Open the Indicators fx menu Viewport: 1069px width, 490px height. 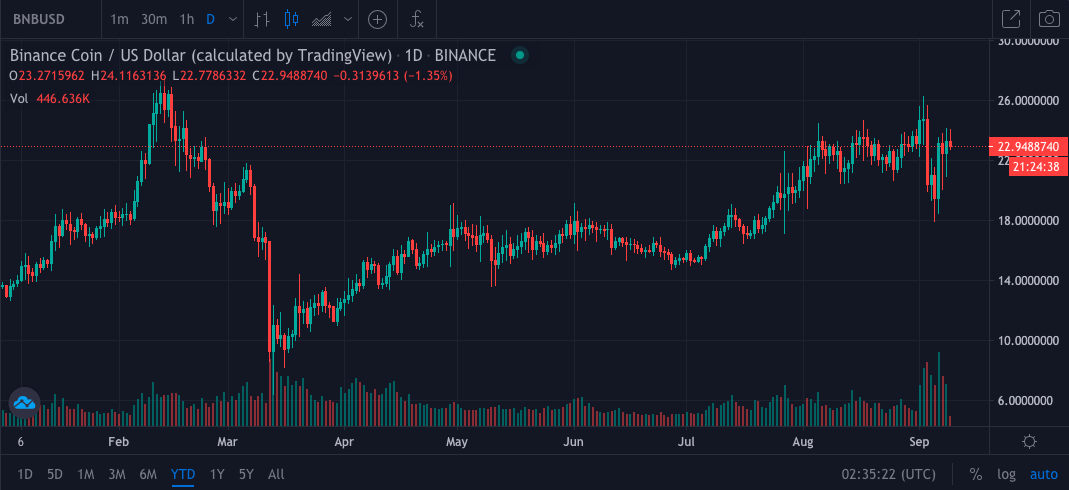click(x=417, y=19)
